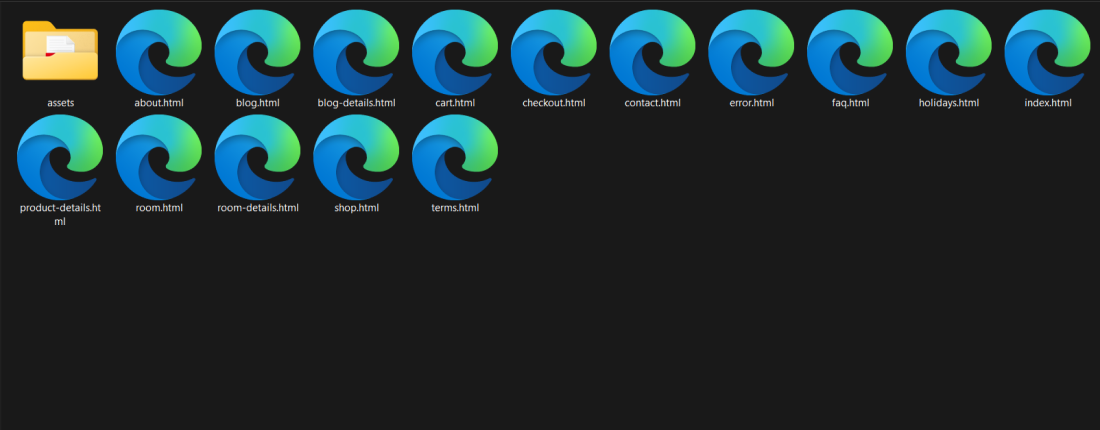Open the assets folder icon
Image resolution: width=1100 pixels, height=430 pixels.
[60, 51]
